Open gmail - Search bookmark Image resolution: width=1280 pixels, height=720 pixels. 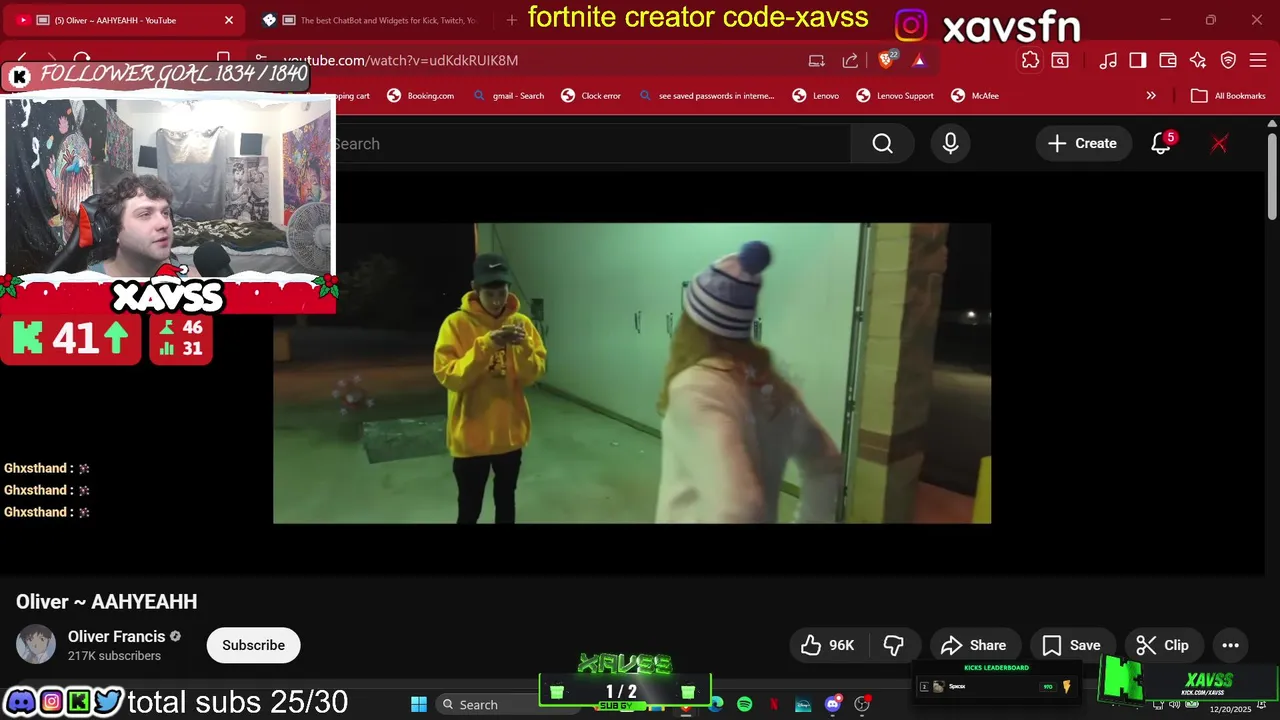pos(509,96)
